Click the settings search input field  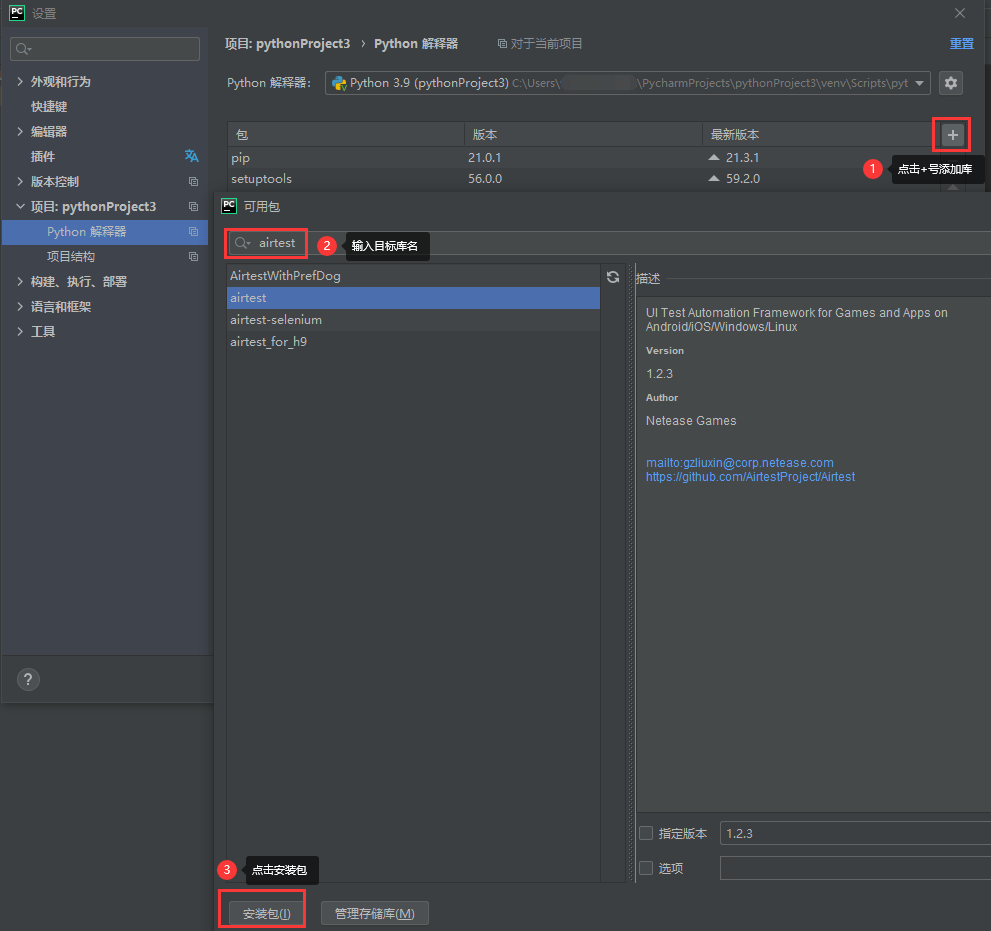tap(105, 49)
